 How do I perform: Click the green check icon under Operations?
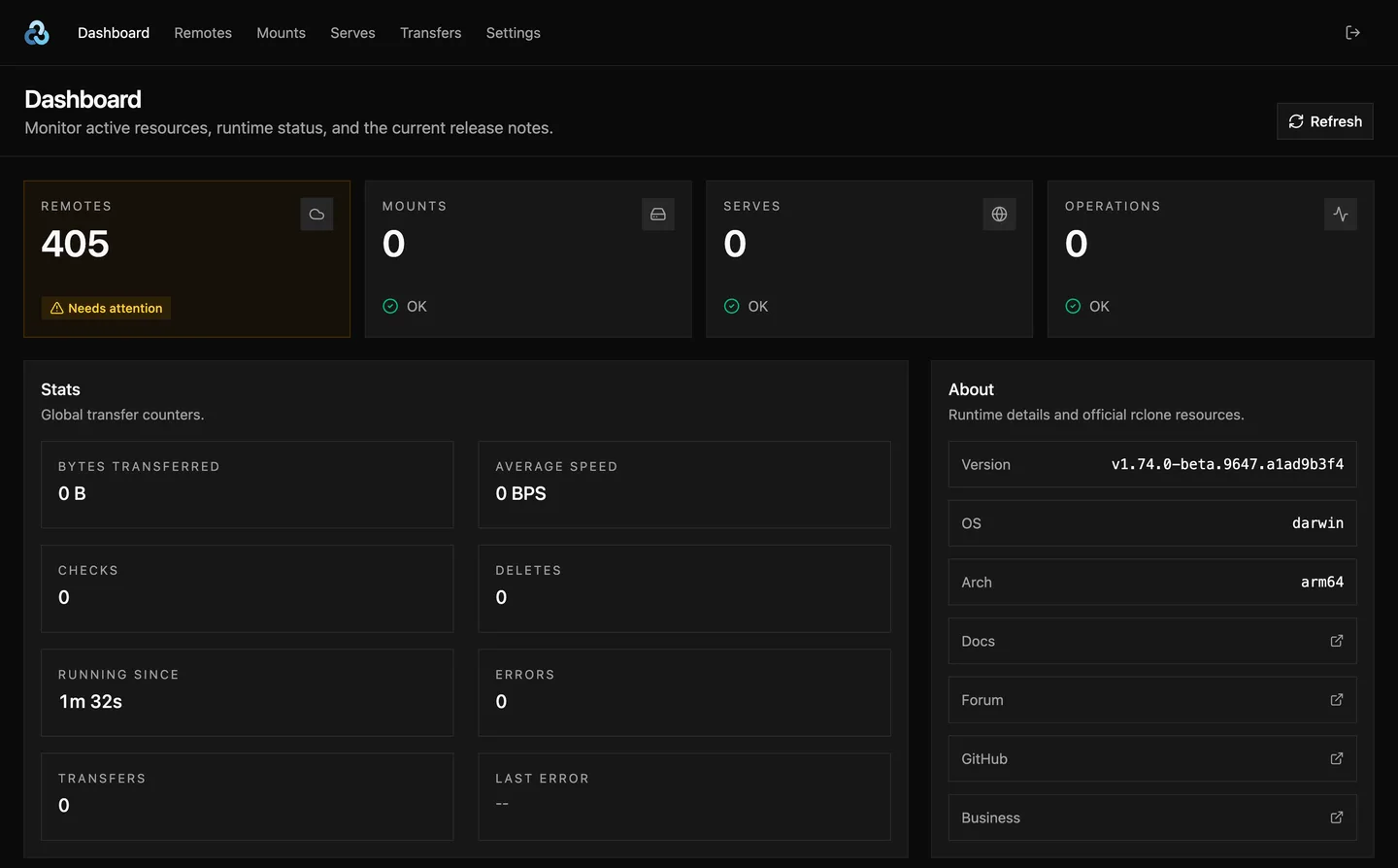1073,306
